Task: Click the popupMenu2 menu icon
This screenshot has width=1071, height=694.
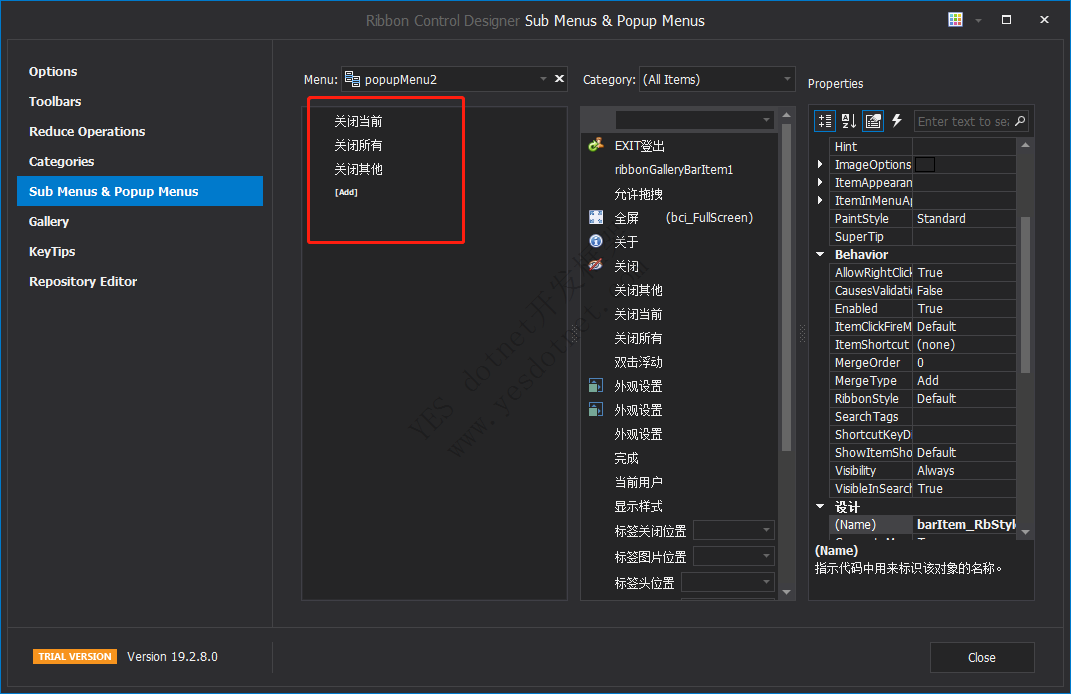Action: 352,79
